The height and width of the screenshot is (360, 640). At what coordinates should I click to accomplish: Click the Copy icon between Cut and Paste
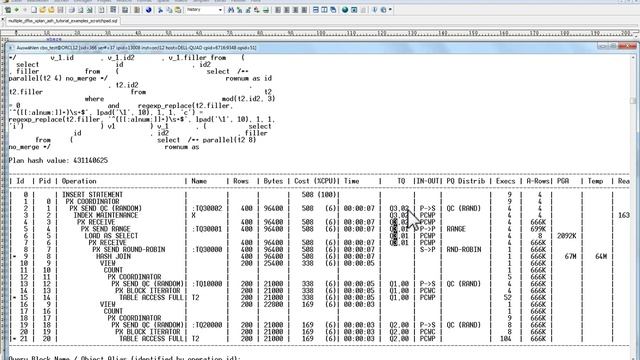click(x=169, y=9)
